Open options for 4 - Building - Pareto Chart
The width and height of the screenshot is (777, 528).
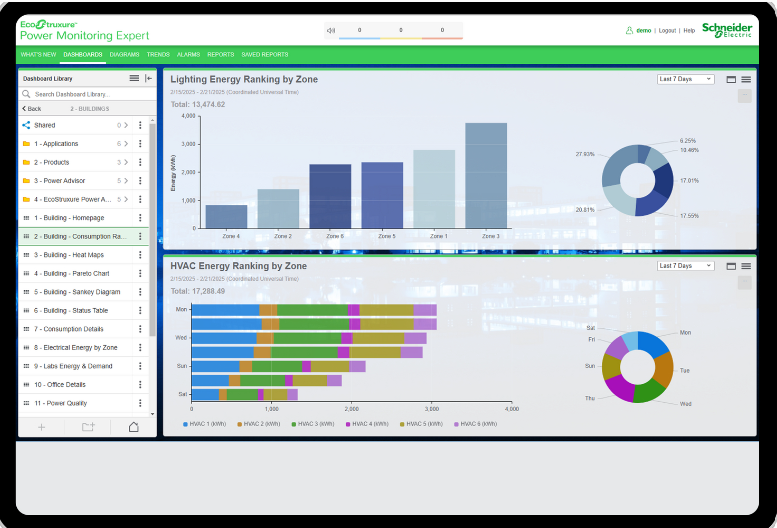tap(140, 273)
